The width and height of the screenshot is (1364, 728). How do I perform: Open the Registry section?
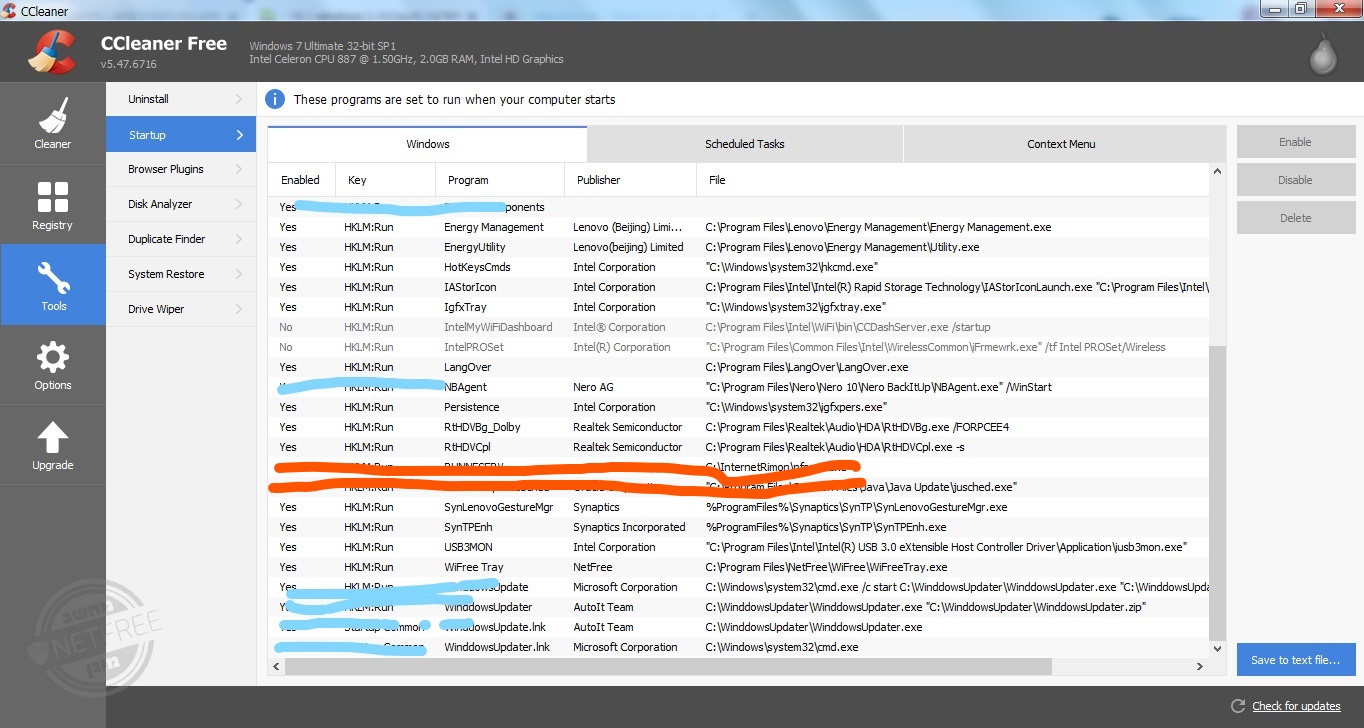pos(52,205)
